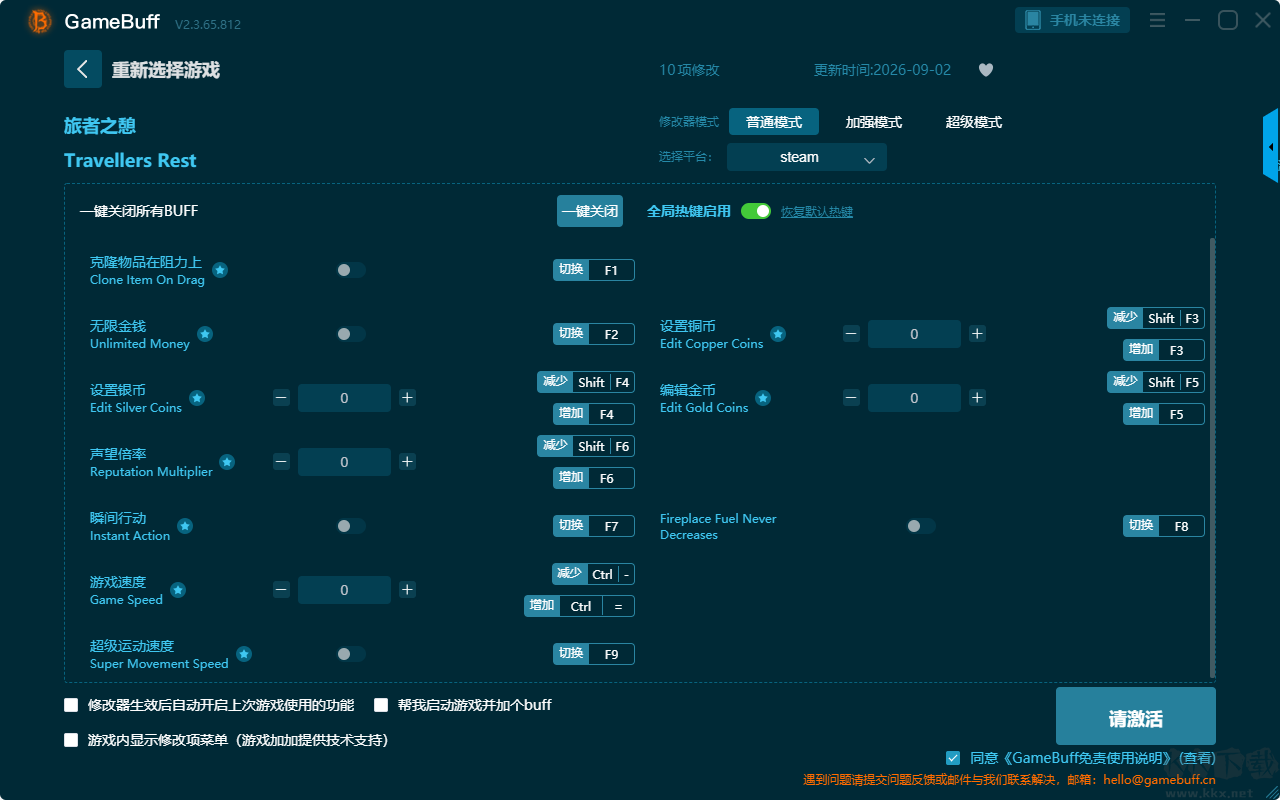Increase Reputation Multiplier with plus icon
The height and width of the screenshot is (800, 1280).
[x=407, y=462]
